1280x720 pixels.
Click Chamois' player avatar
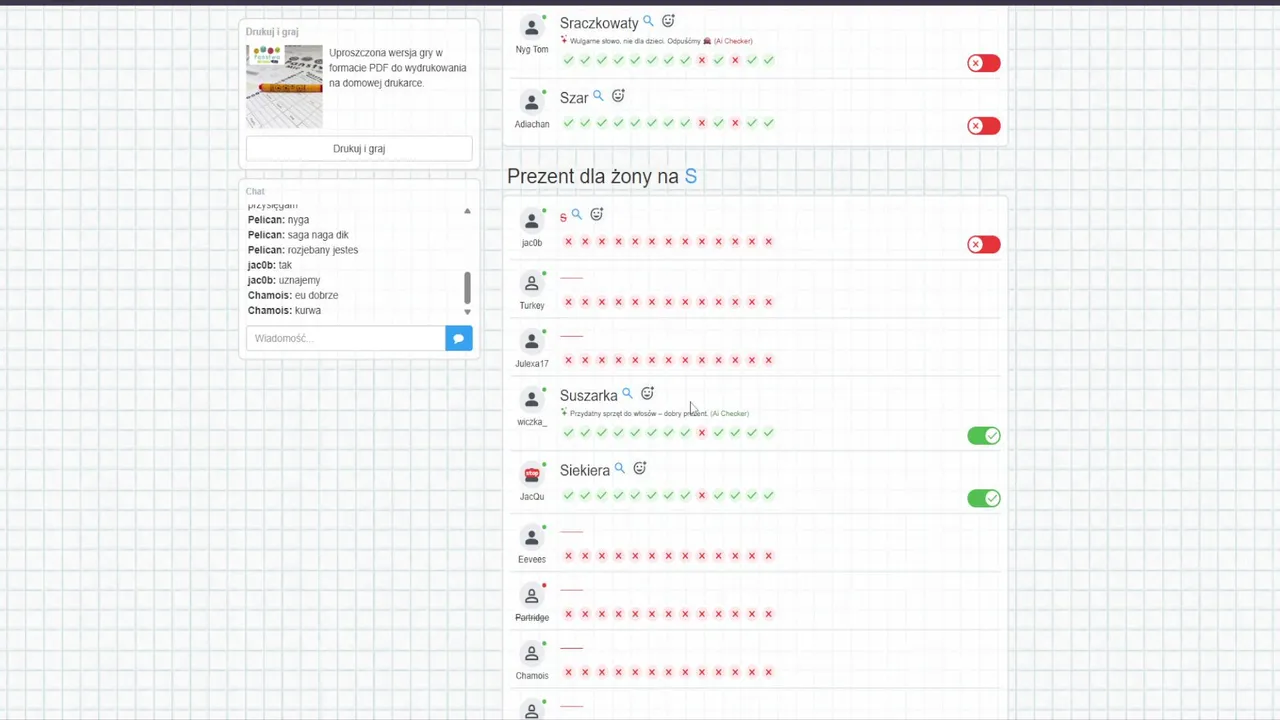coord(532,653)
